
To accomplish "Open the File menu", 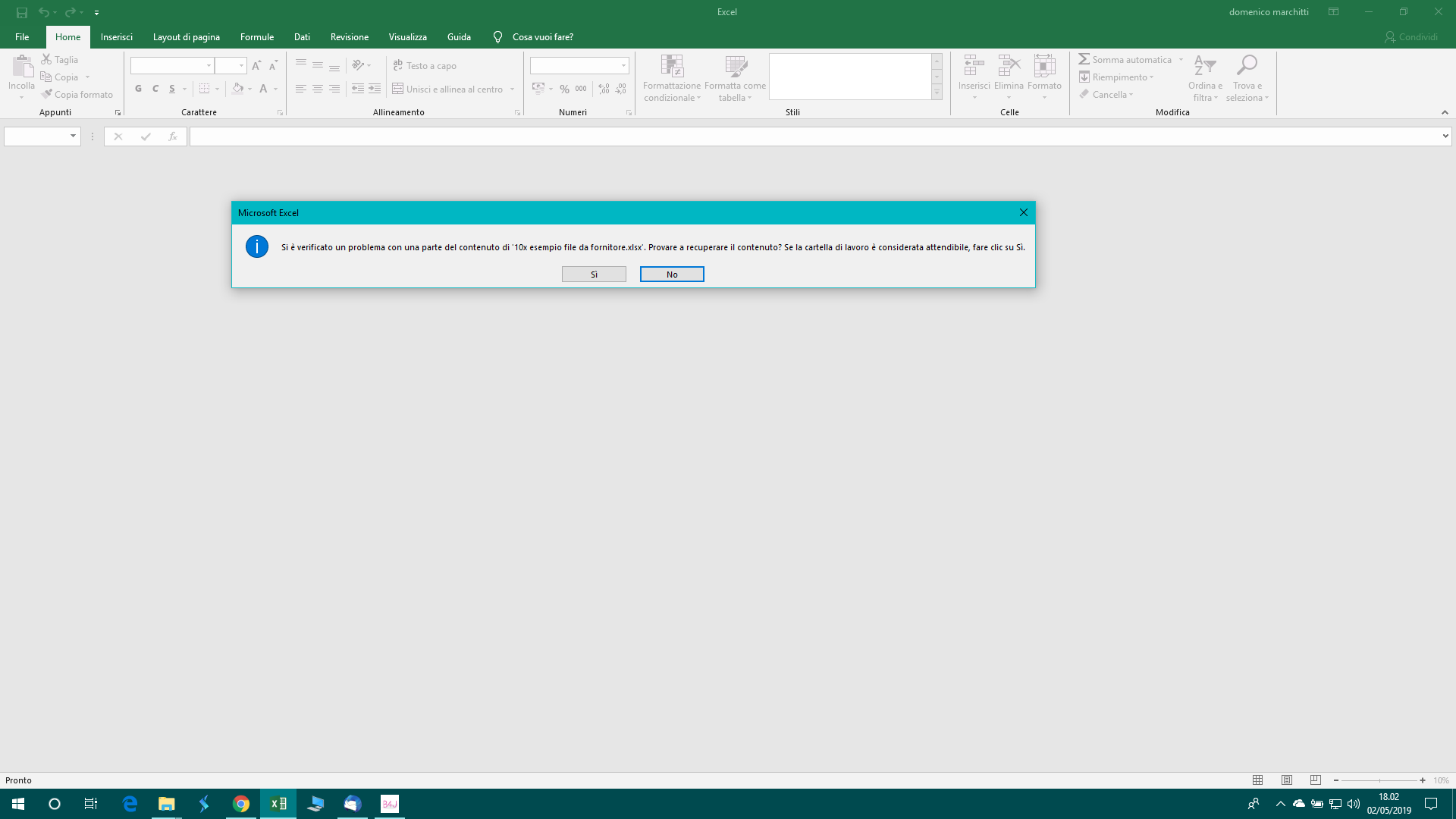I will 22,37.
